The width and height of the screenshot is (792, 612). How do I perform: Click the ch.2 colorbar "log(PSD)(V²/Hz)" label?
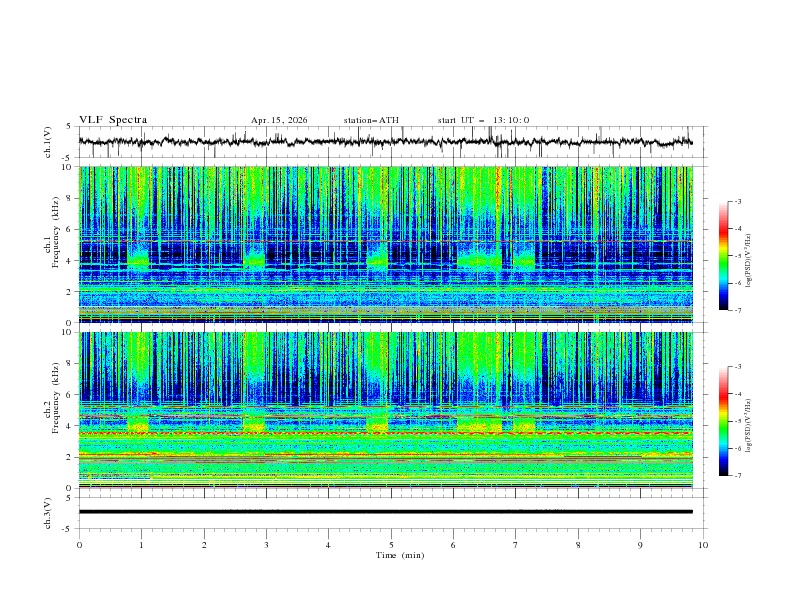coord(749,426)
